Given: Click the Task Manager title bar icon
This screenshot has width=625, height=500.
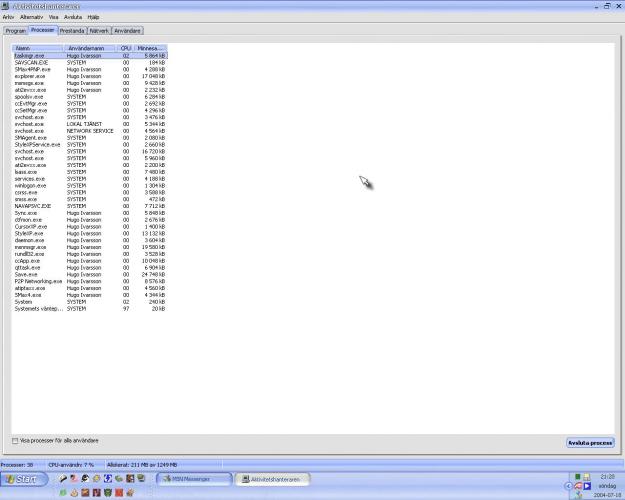Looking at the screenshot, I should tap(5, 6).
